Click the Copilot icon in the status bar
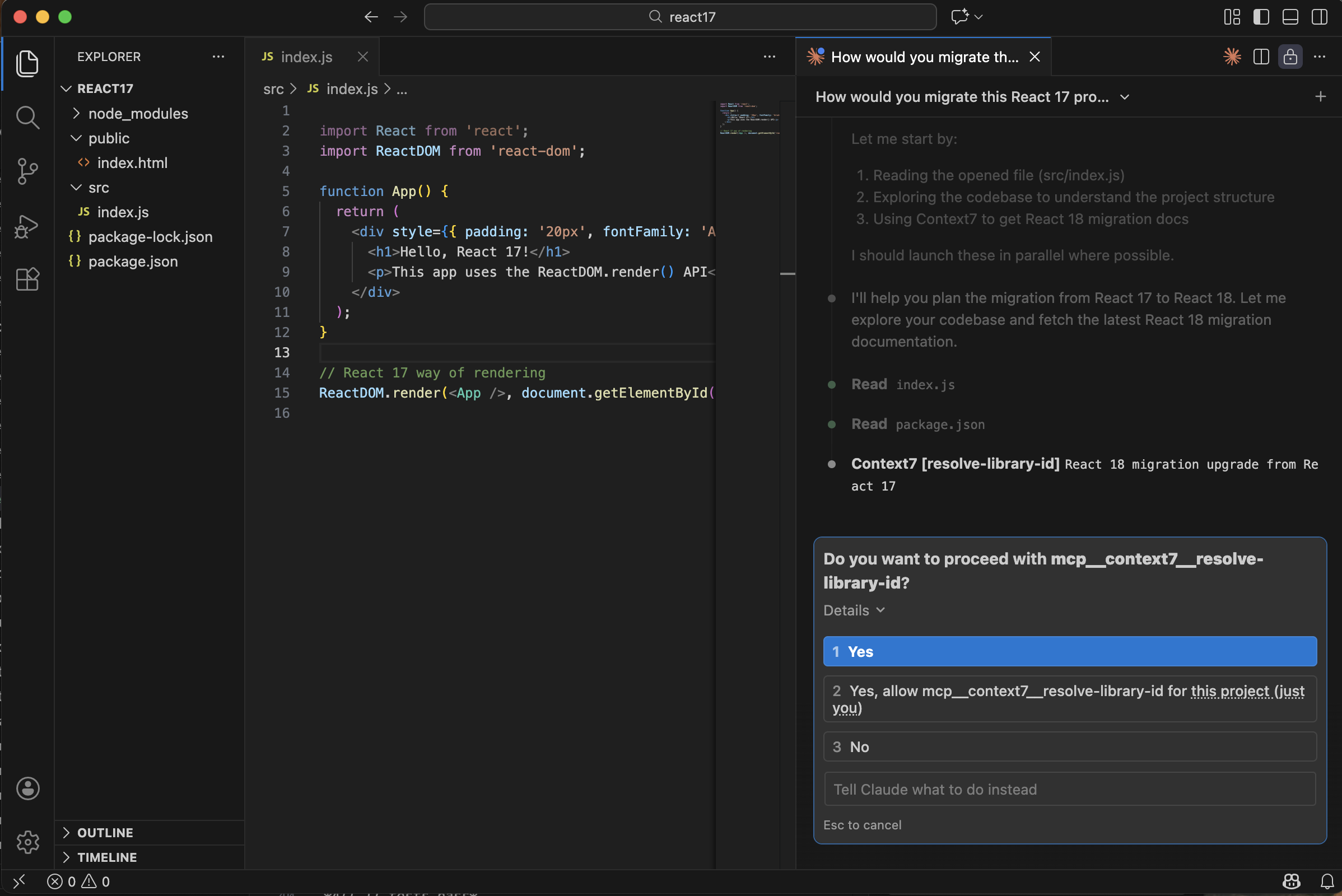This screenshot has width=1342, height=896. click(1291, 881)
